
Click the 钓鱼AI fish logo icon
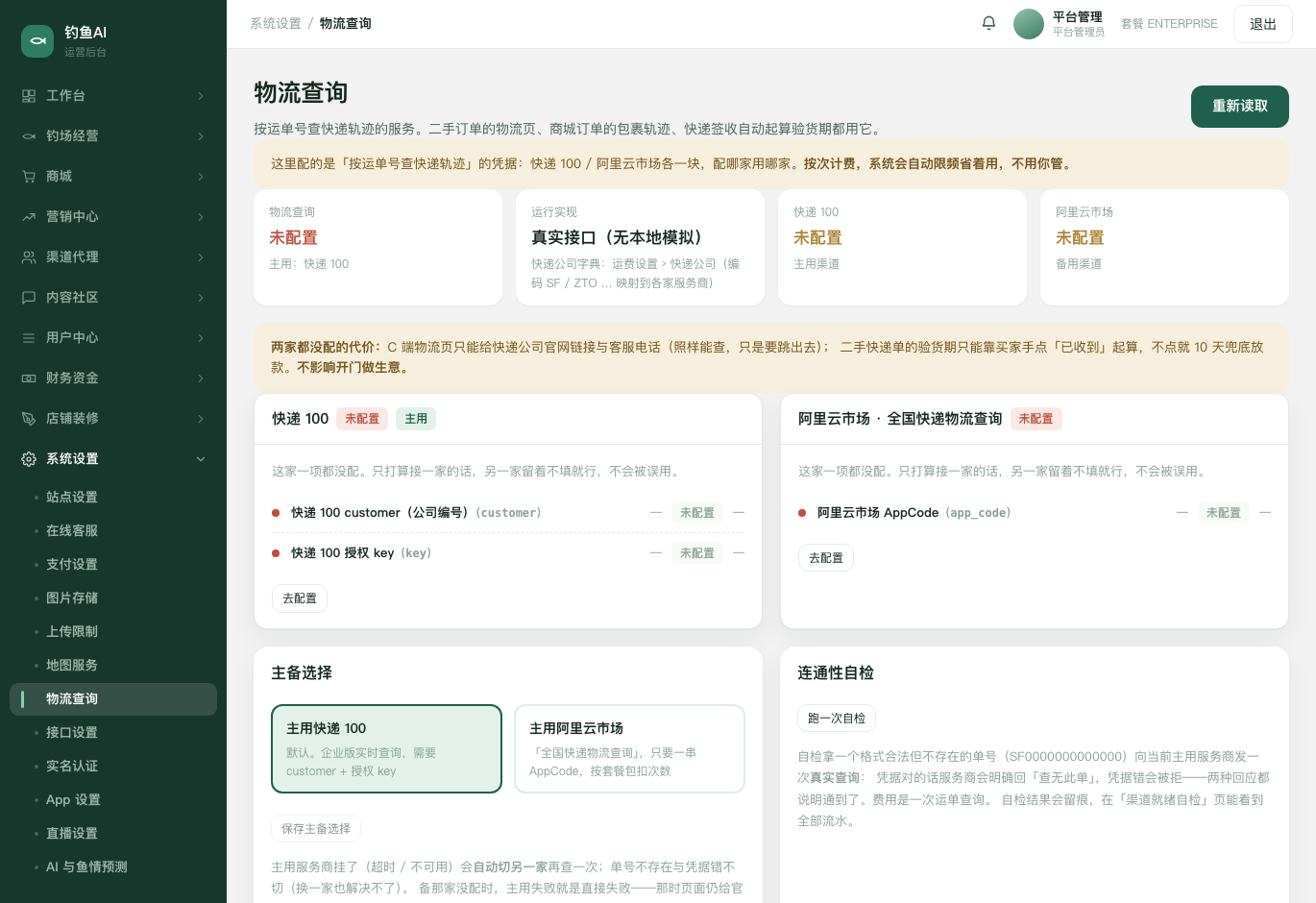coord(37,41)
